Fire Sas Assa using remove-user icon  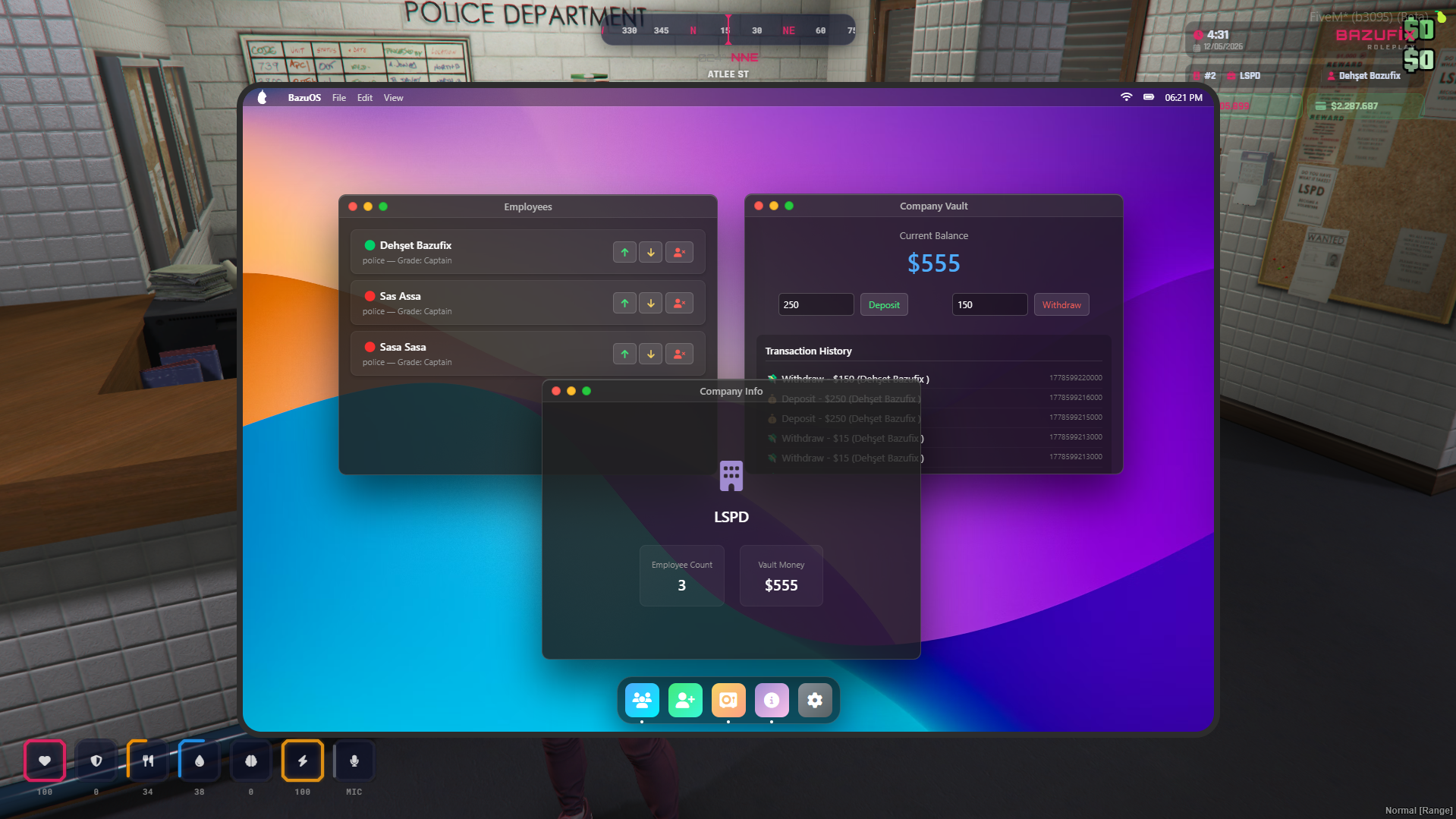(x=679, y=303)
